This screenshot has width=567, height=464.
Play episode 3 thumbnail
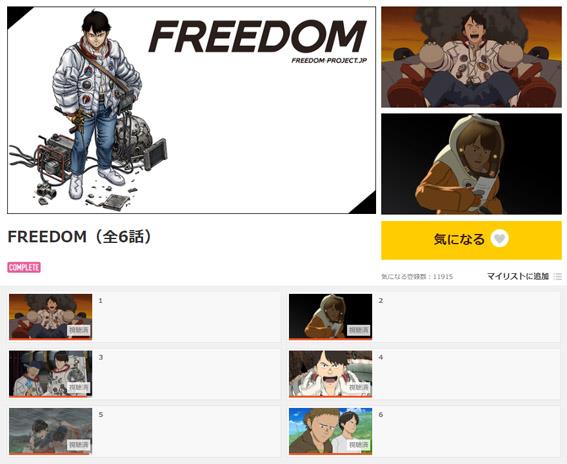click(x=51, y=374)
